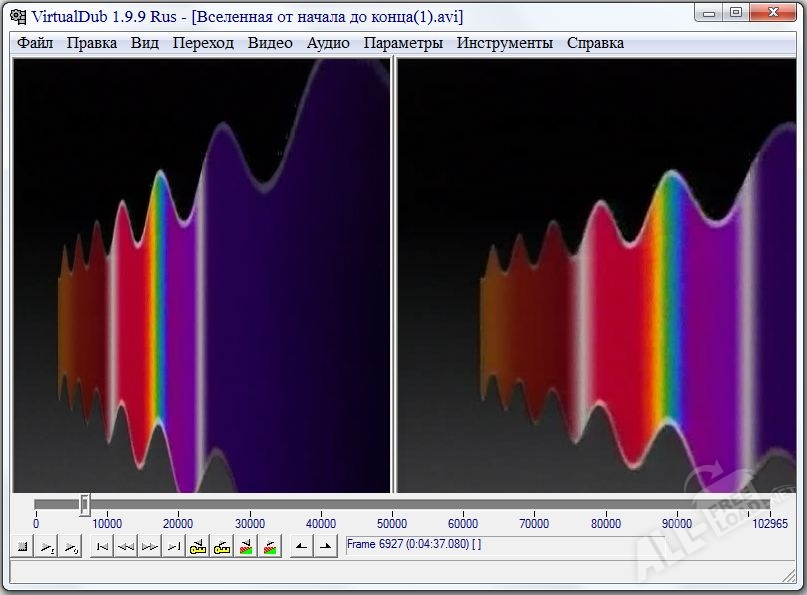
Task: Open the Файл menu
Action: [x=35, y=43]
